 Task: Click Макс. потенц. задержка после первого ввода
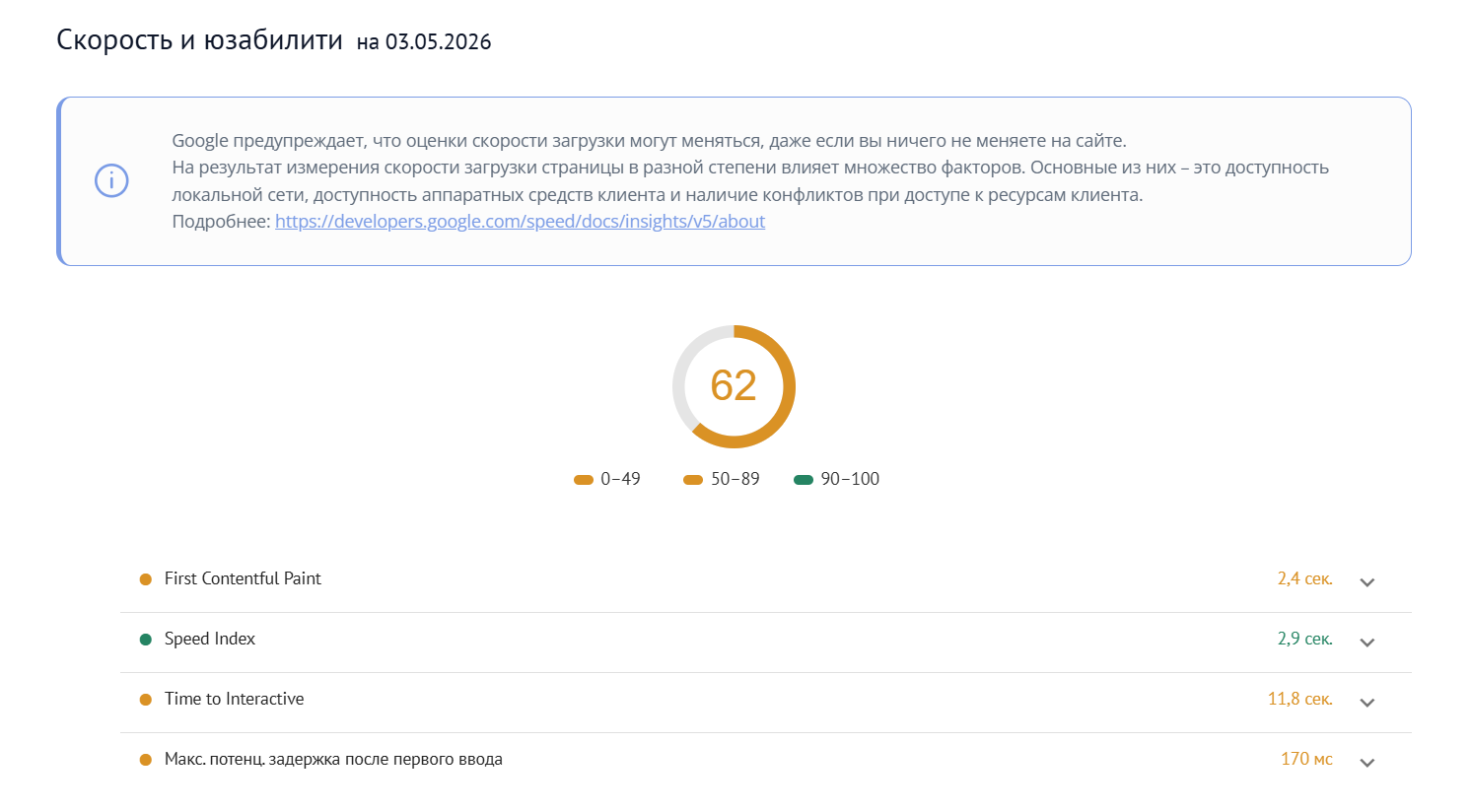click(x=333, y=759)
